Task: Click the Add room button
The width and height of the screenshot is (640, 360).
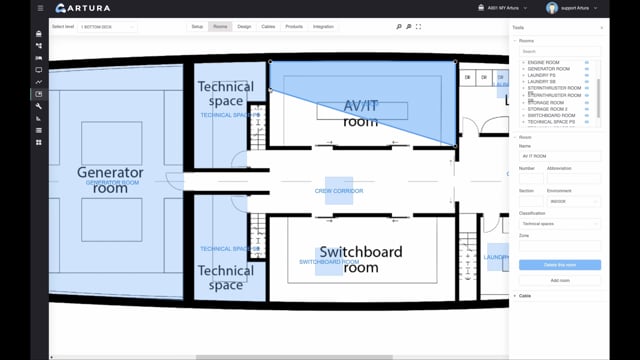Action: (560, 280)
